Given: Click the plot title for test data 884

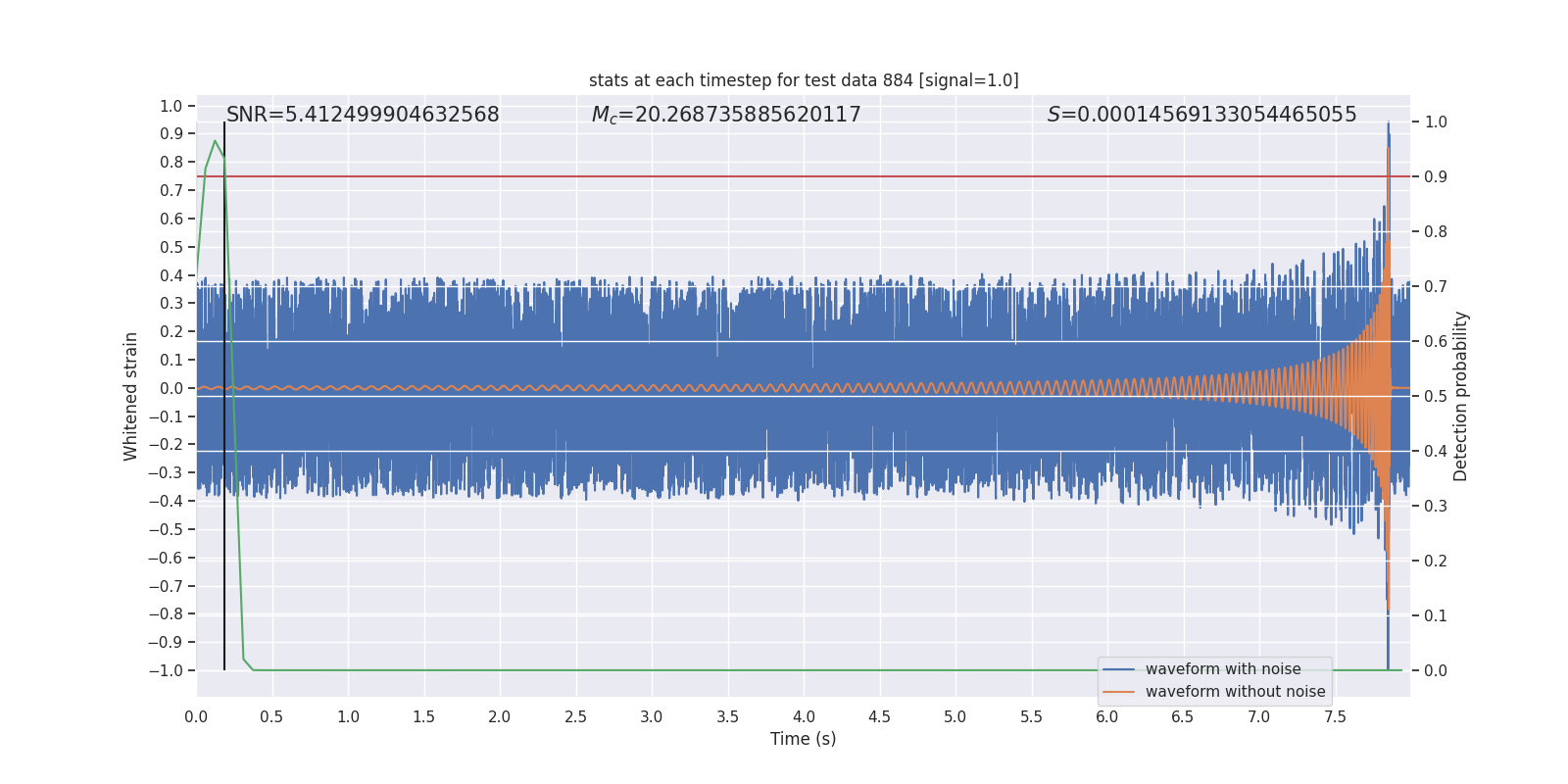Looking at the screenshot, I should click(804, 80).
